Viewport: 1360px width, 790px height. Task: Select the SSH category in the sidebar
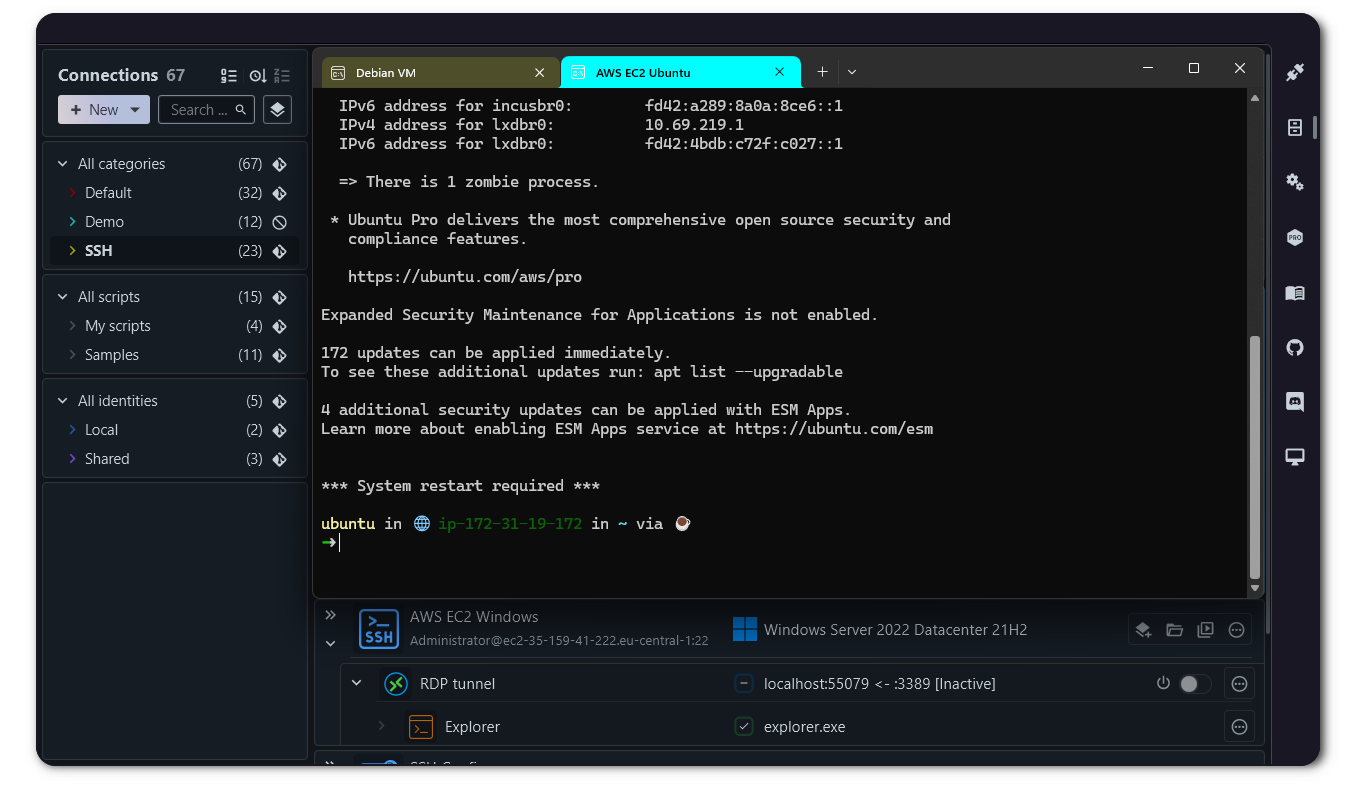click(x=98, y=251)
